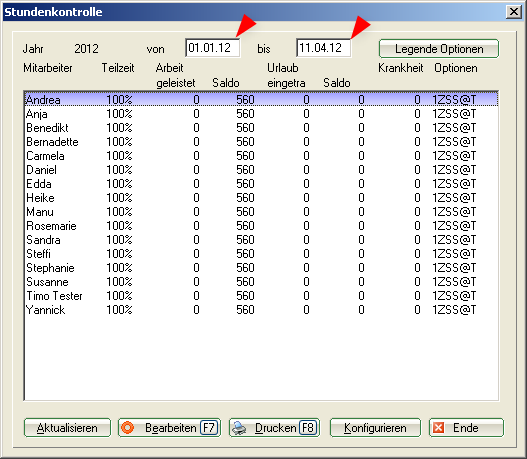Click the Aktualisieren button
The height and width of the screenshot is (459, 527).
[x=67, y=428]
